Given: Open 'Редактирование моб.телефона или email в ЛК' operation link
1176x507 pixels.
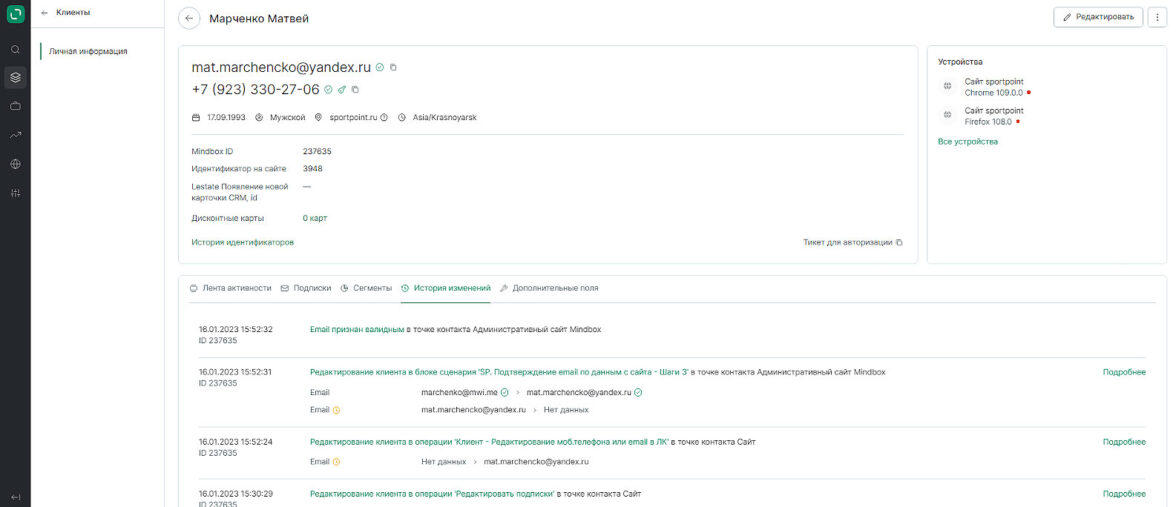Looking at the screenshot, I should click(490, 442).
